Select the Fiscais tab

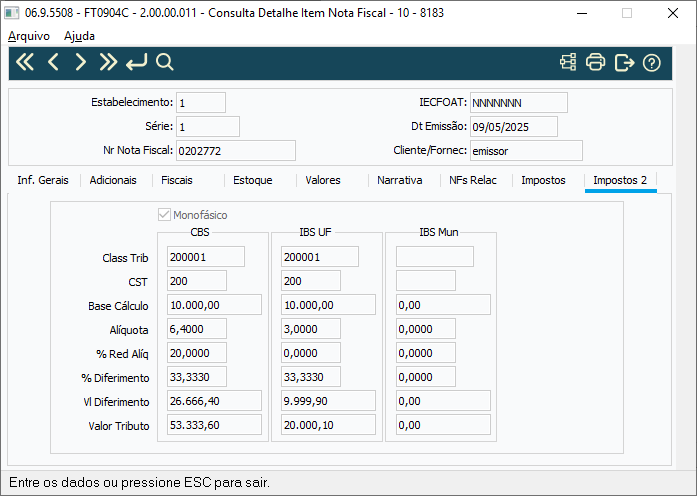click(177, 180)
